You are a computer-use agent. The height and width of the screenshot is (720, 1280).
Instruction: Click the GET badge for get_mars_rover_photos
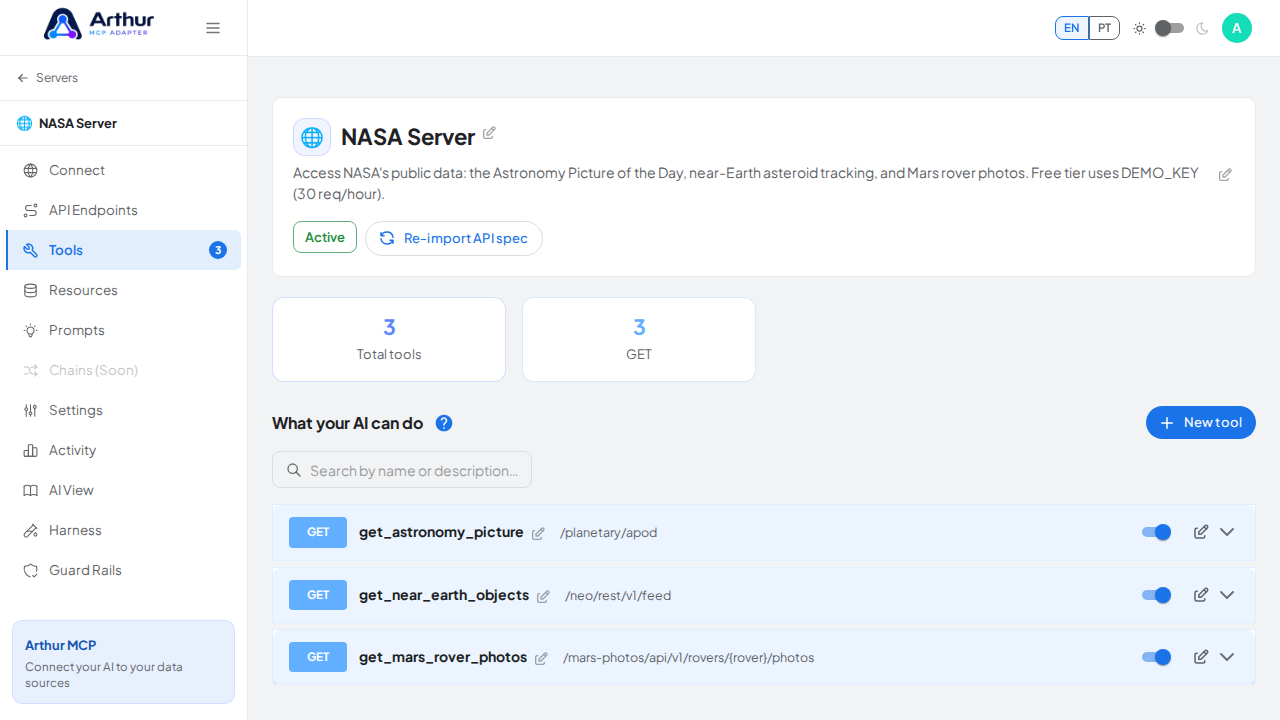318,657
